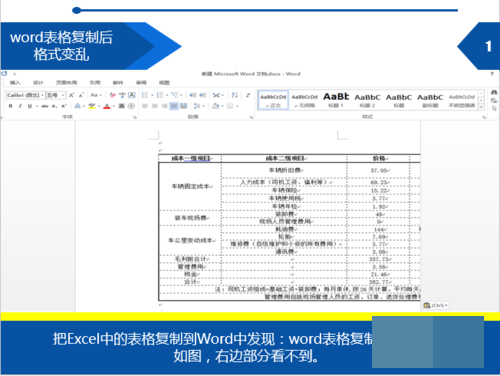
Task: Click the Select cursor icon
Action: [494, 108]
